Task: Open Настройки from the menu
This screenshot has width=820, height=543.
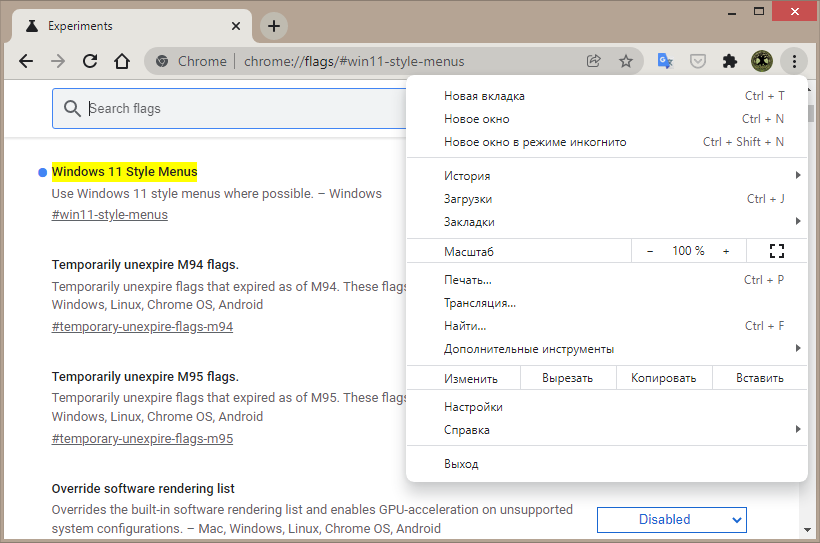Action: tap(607, 407)
